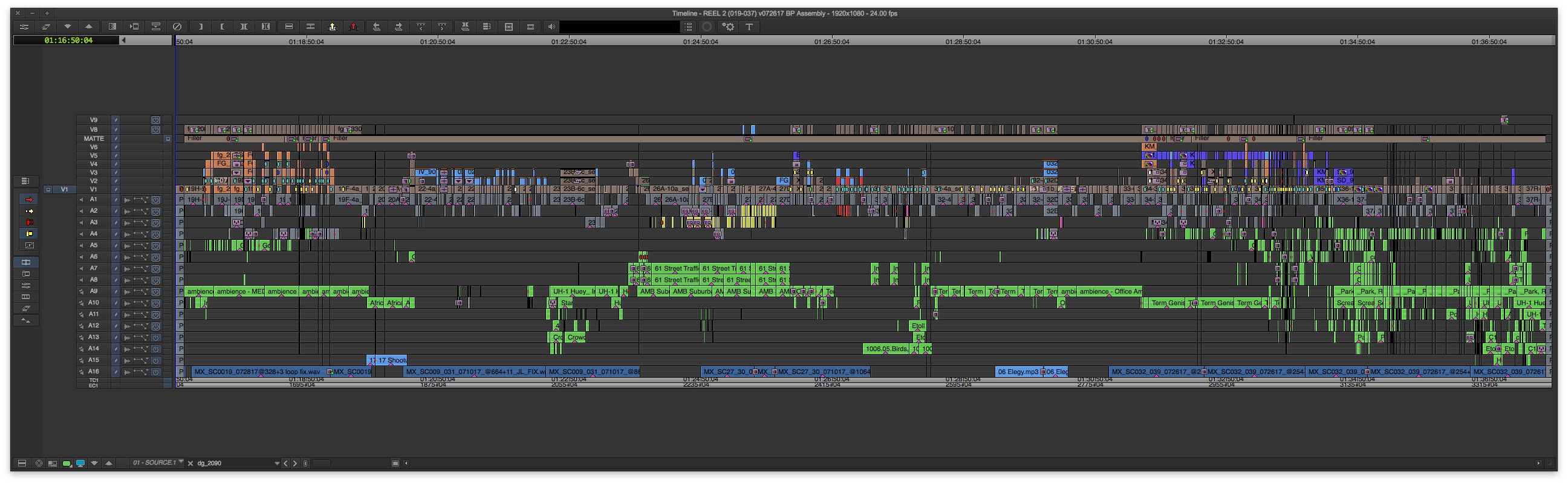This screenshot has height=484, width=1568.
Task: Click the Mark Out bracket icon
Action: (x=222, y=27)
